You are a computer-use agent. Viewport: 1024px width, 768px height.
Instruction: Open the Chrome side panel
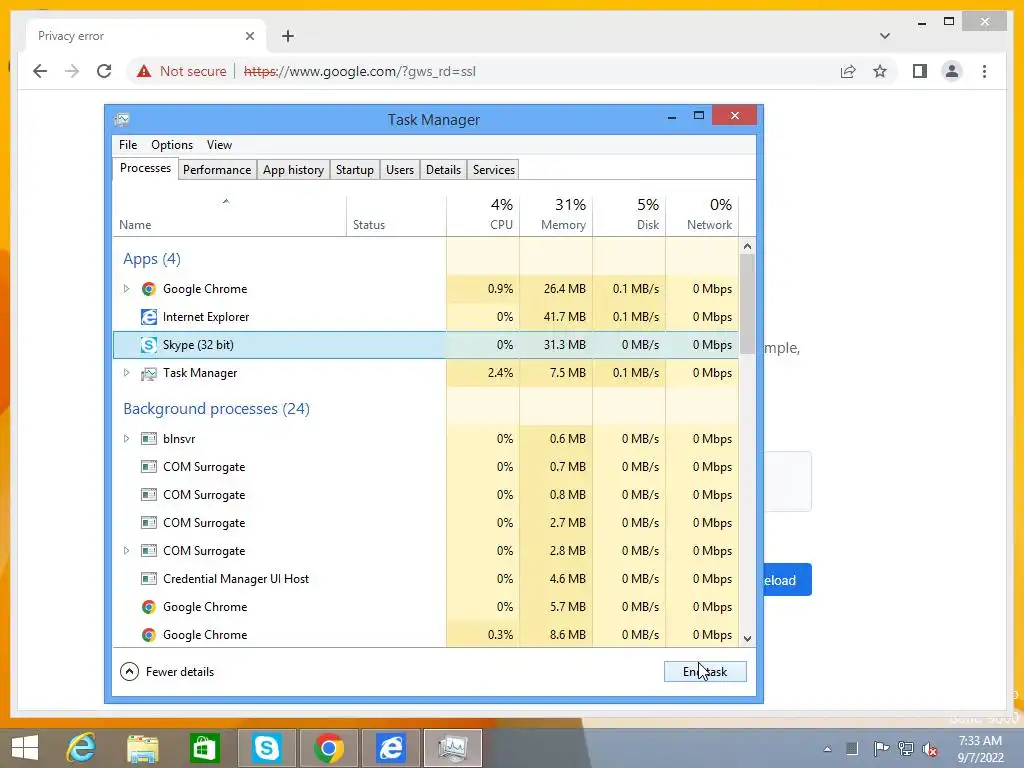click(920, 71)
